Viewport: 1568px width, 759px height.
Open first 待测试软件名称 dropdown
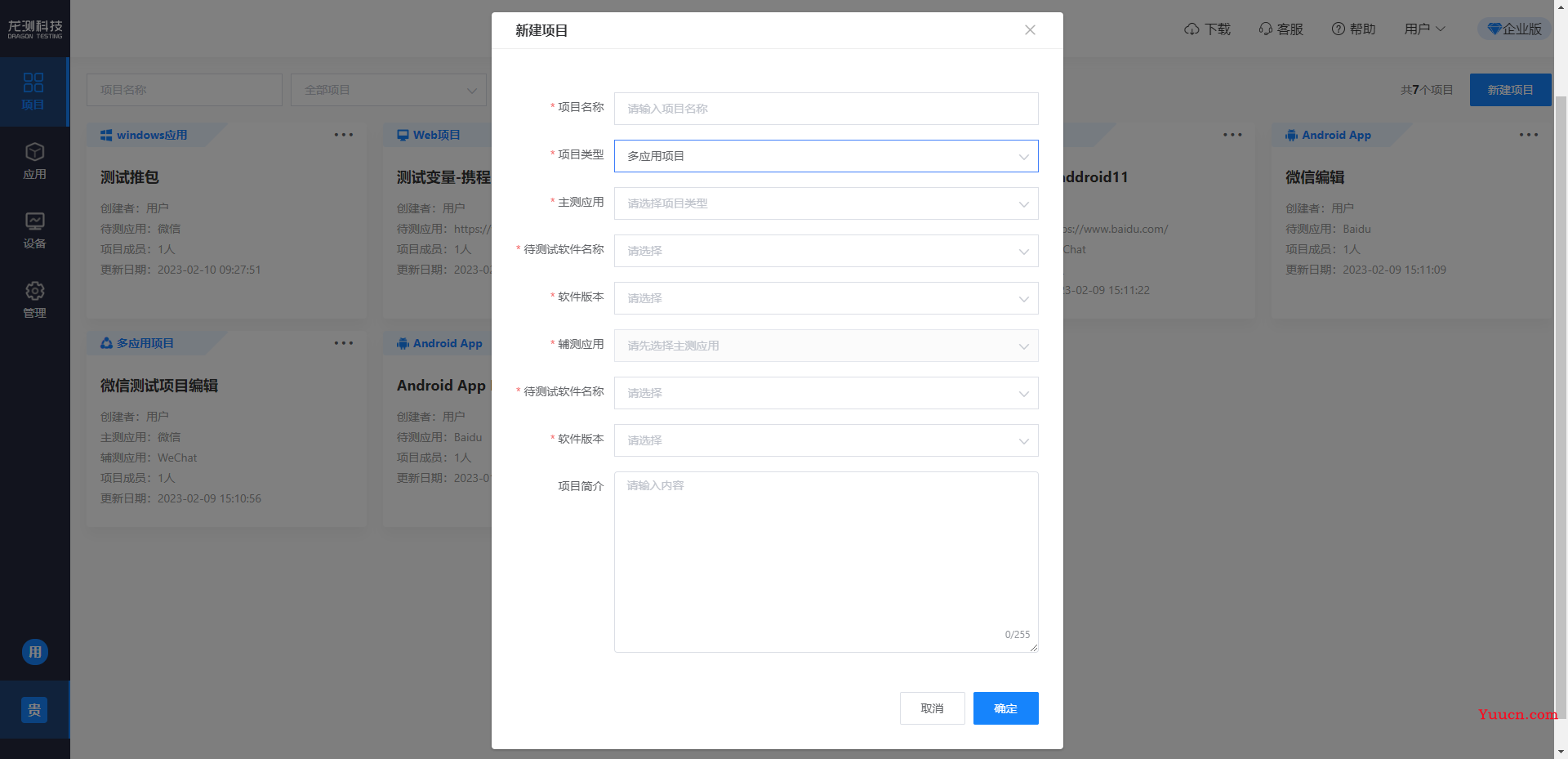click(x=826, y=251)
